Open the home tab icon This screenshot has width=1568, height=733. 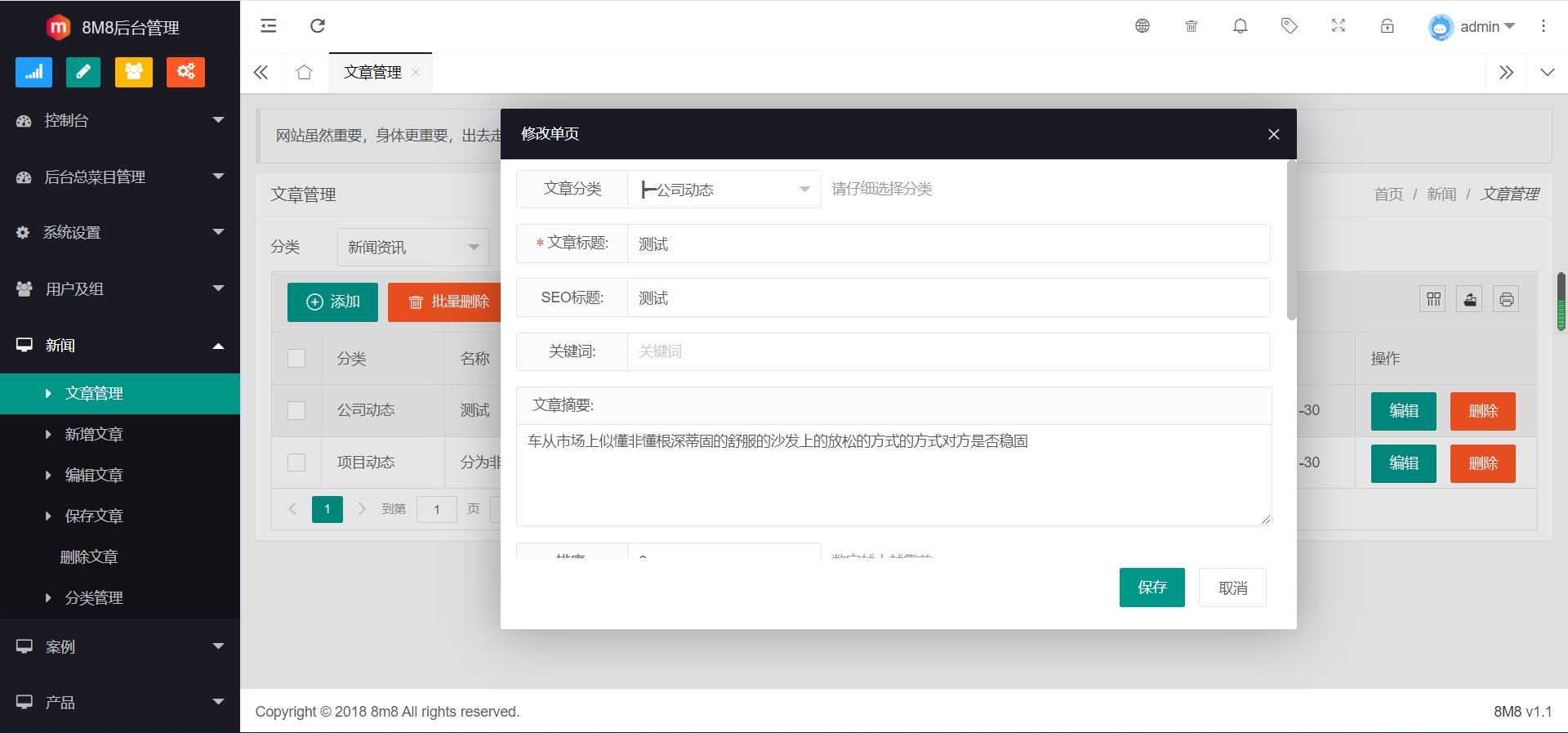[x=304, y=73]
